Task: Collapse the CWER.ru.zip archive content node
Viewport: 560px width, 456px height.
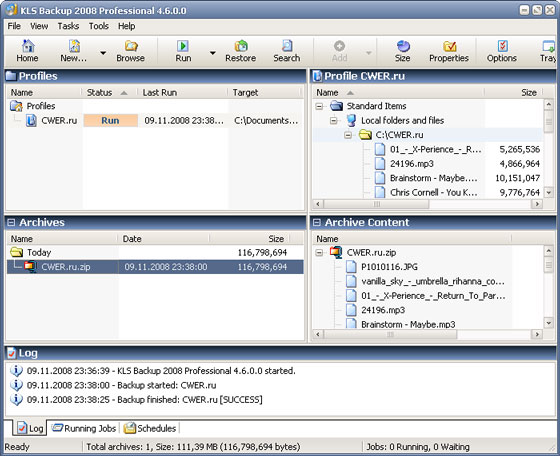Action: tap(319, 253)
